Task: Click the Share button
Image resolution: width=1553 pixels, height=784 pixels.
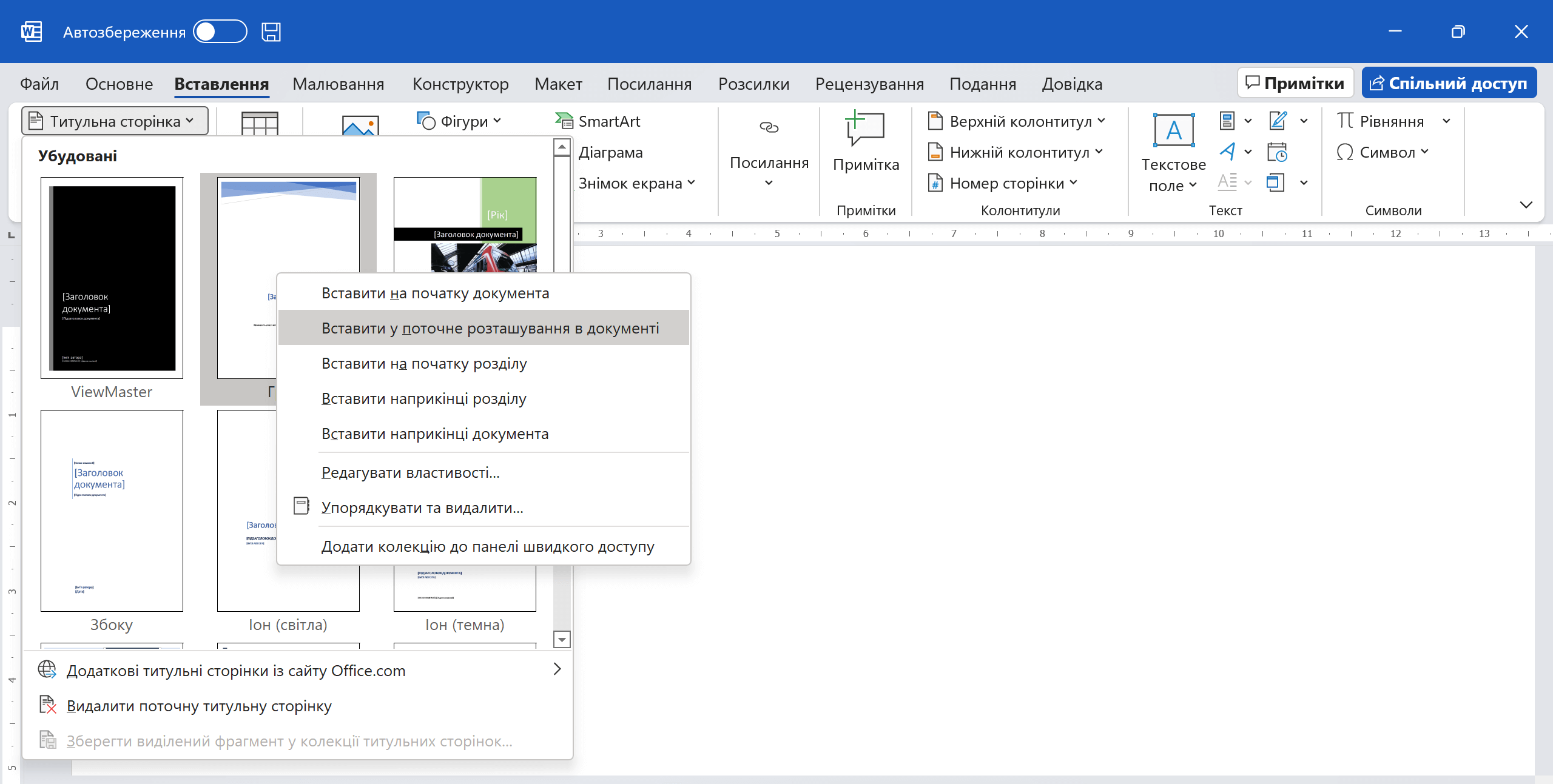Action: (1448, 83)
